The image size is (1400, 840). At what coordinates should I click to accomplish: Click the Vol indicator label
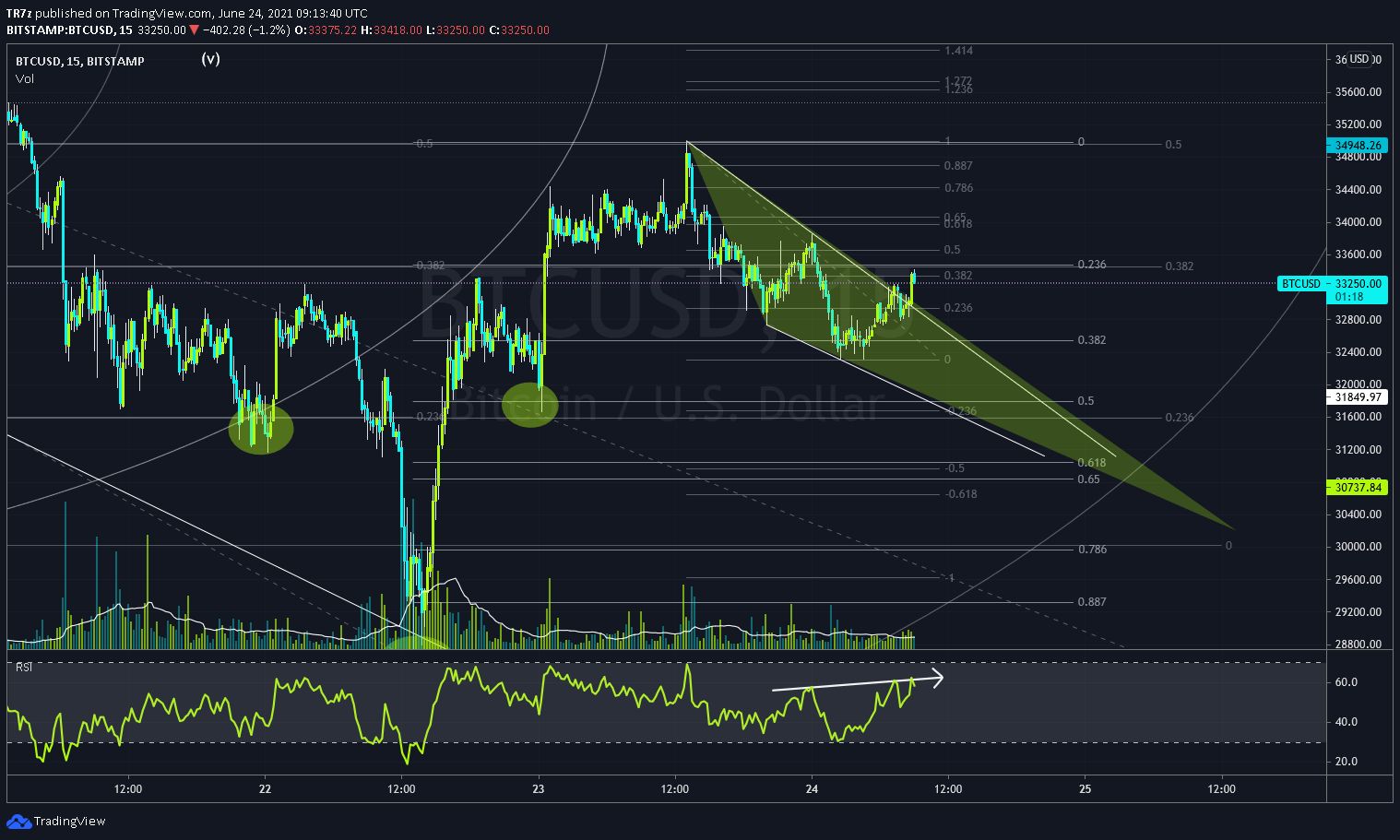coord(25,79)
